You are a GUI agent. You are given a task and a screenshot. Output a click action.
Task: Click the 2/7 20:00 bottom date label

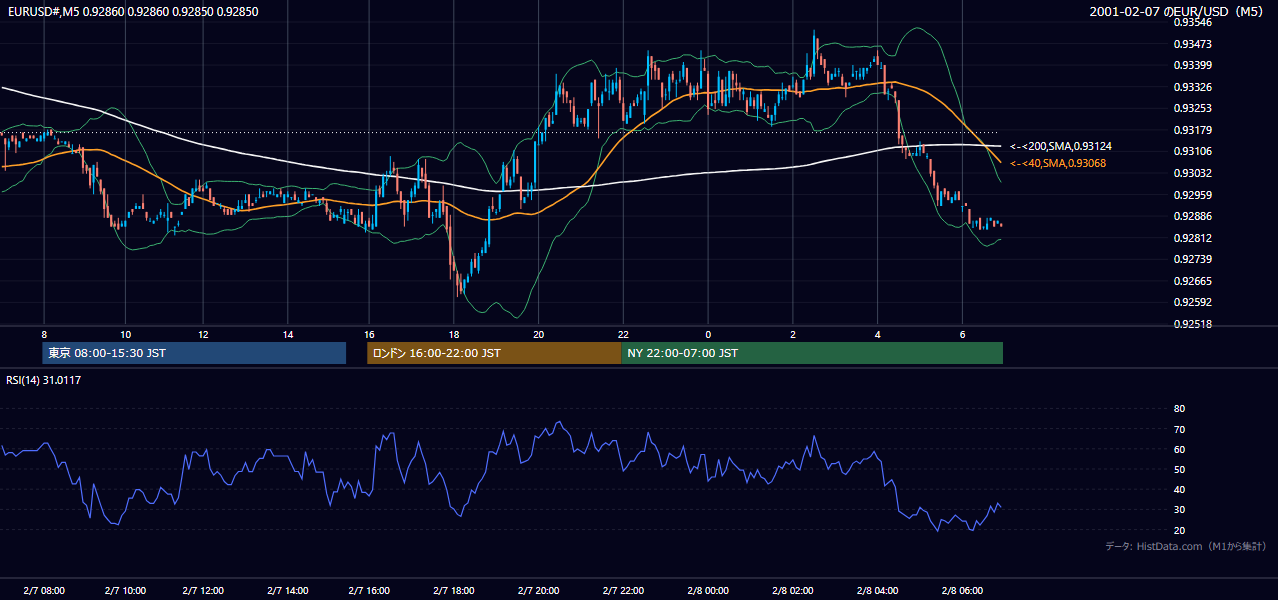point(538,591)
